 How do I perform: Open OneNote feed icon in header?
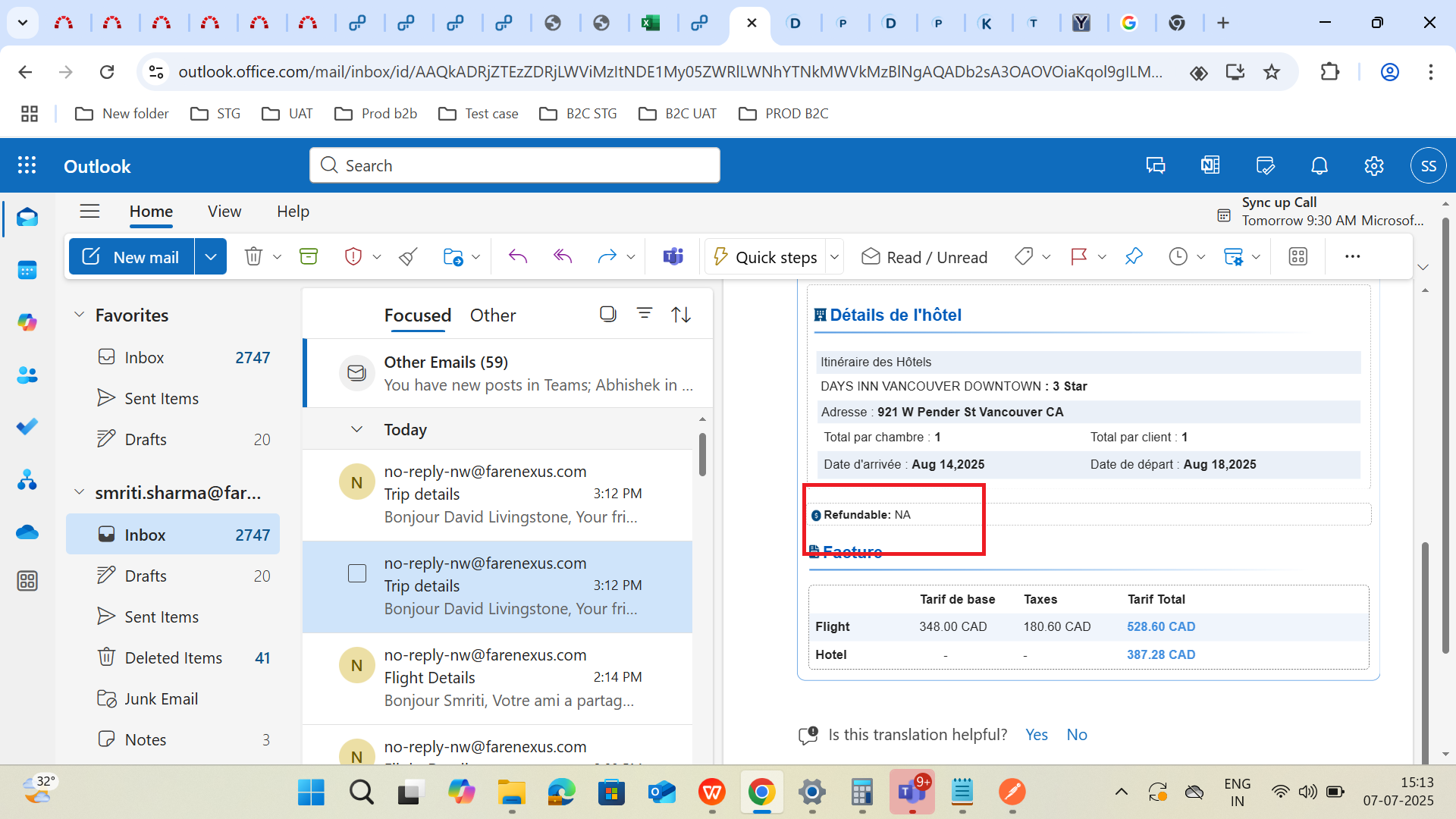coord(1210,166)
